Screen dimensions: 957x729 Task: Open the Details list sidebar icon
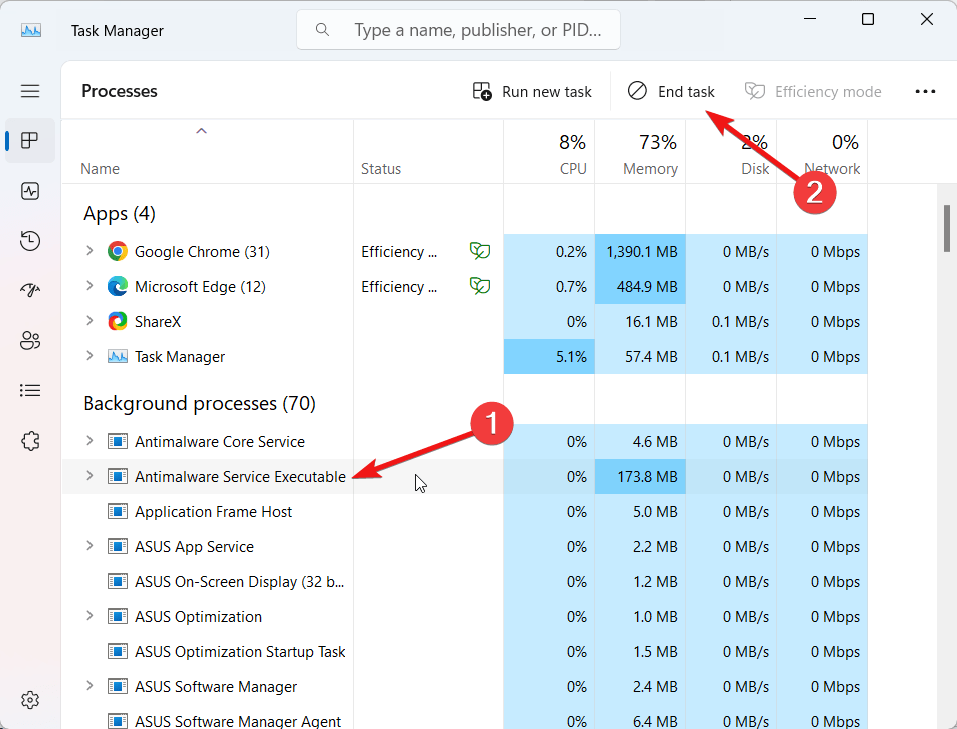[30, 390]
